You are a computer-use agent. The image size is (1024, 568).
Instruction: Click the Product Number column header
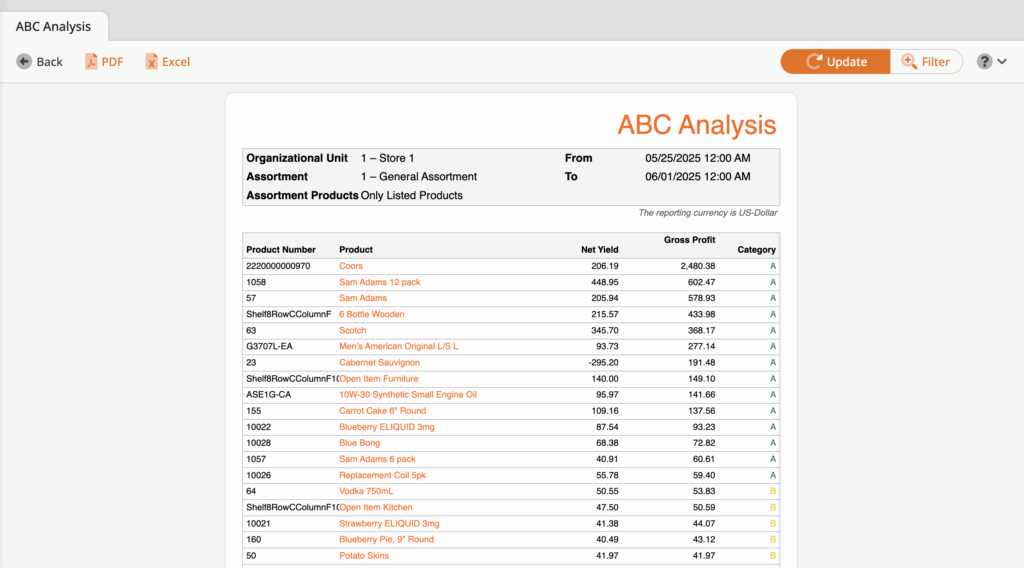click(x=281, y=249)
